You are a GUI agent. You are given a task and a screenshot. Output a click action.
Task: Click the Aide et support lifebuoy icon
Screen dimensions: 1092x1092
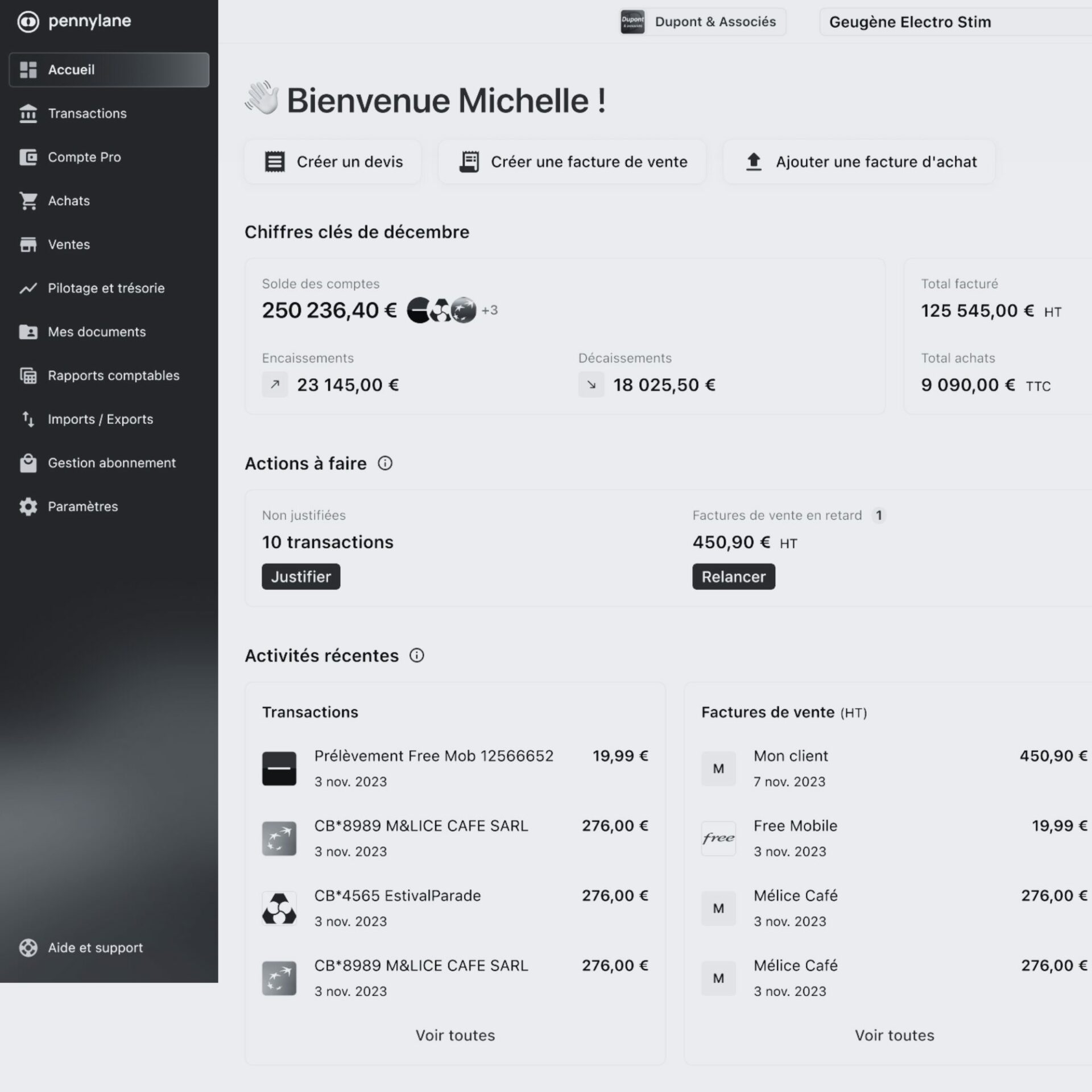coord(28,948)
